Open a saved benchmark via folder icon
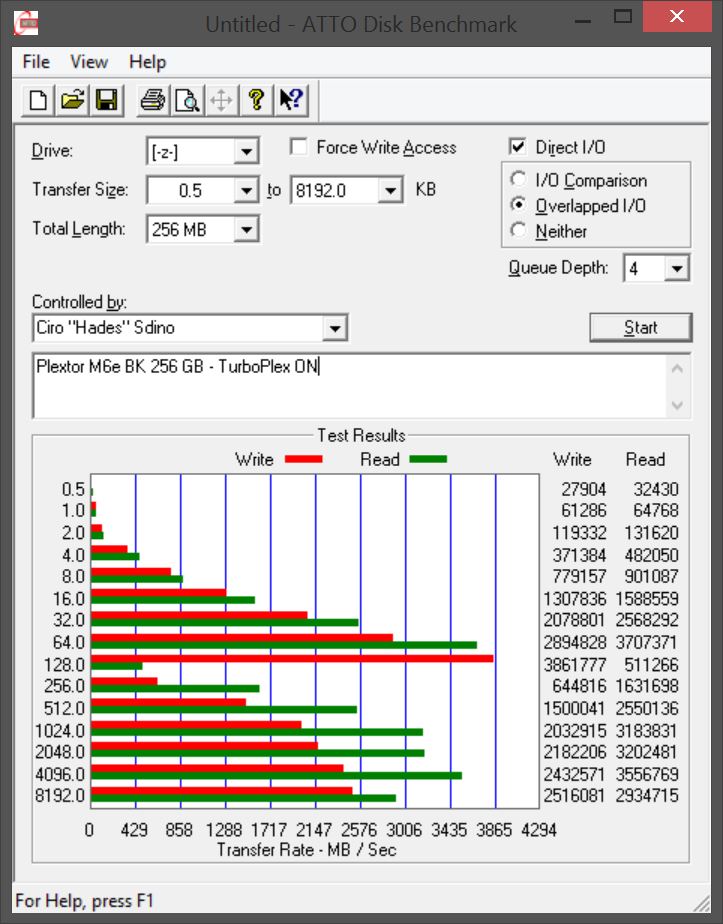The height and width of the screenshot is (924, 723). pyautogui.click(x=72, y=99)
